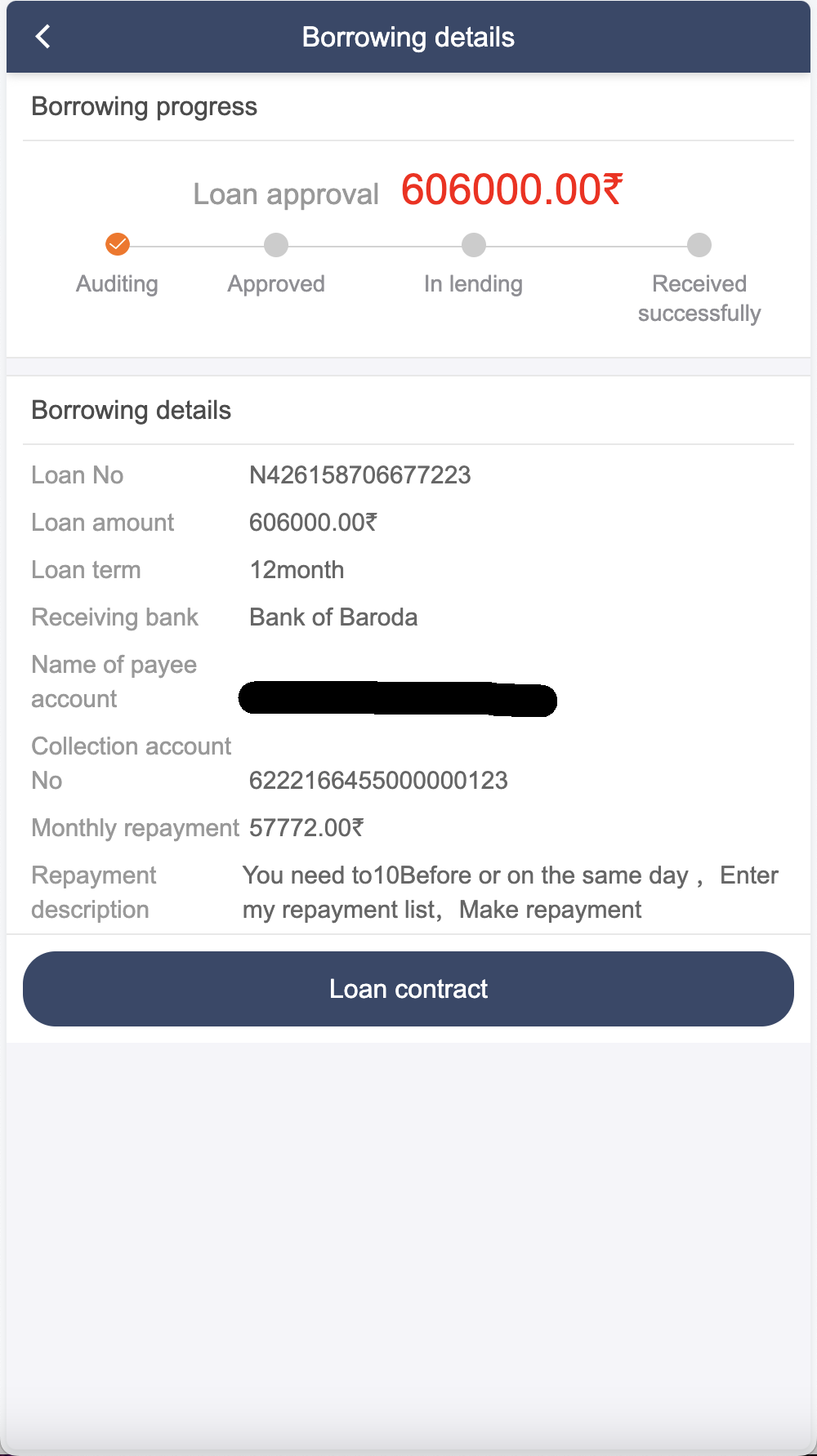Click the repayment description text
Viewport: 817px width, 1456px height.
click(510, 893)
